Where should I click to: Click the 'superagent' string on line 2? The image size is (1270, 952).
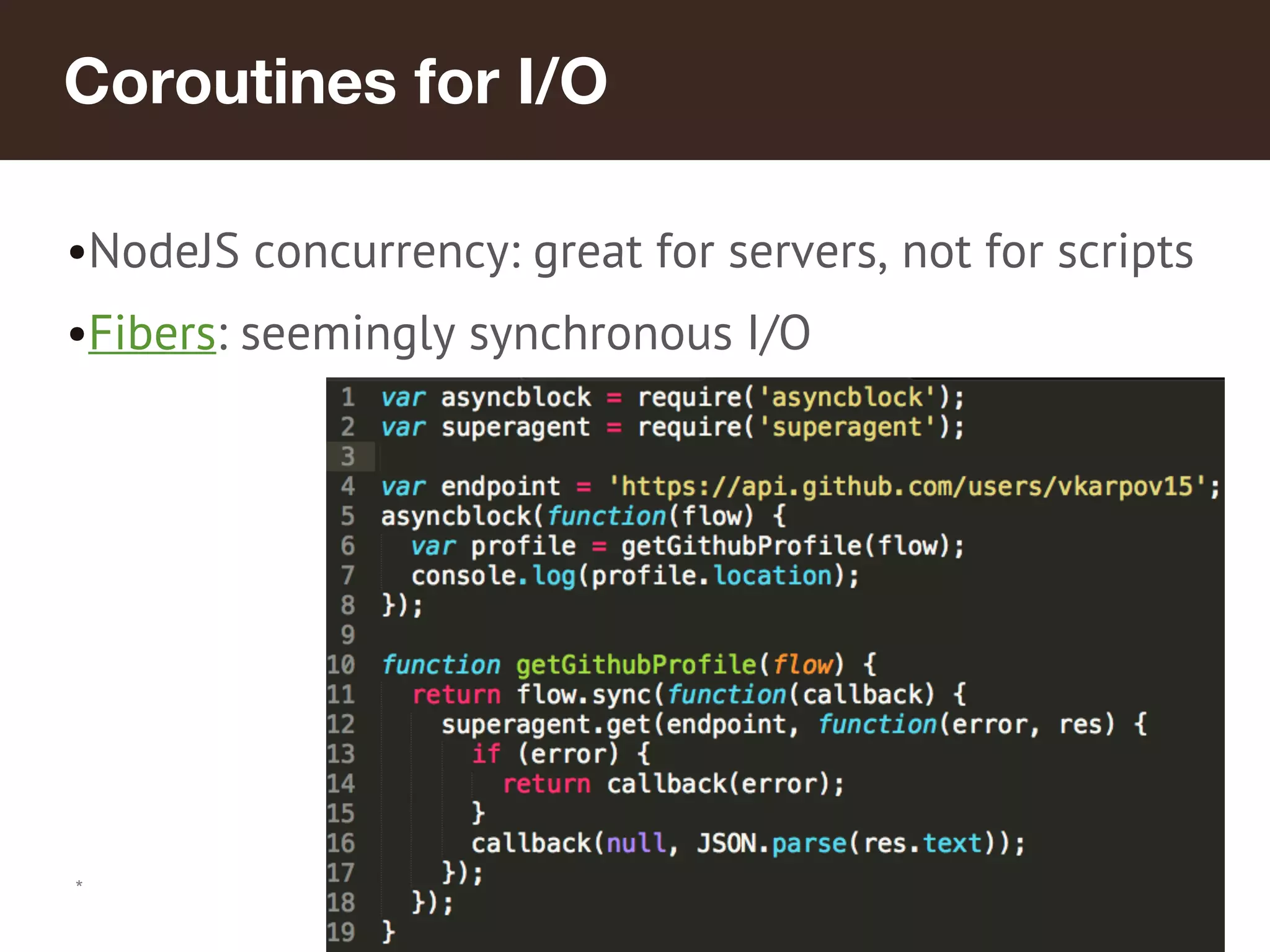[x=847, y=427]
